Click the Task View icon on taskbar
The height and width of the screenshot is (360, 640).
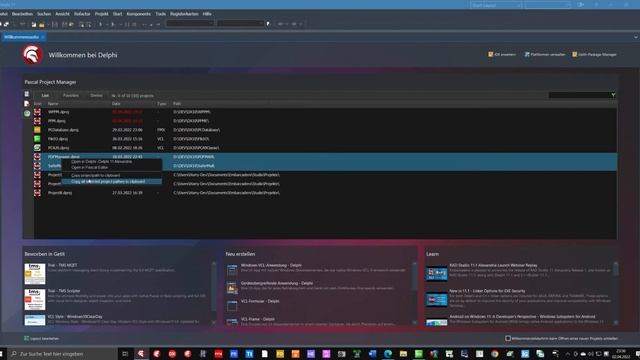(125, 353)
